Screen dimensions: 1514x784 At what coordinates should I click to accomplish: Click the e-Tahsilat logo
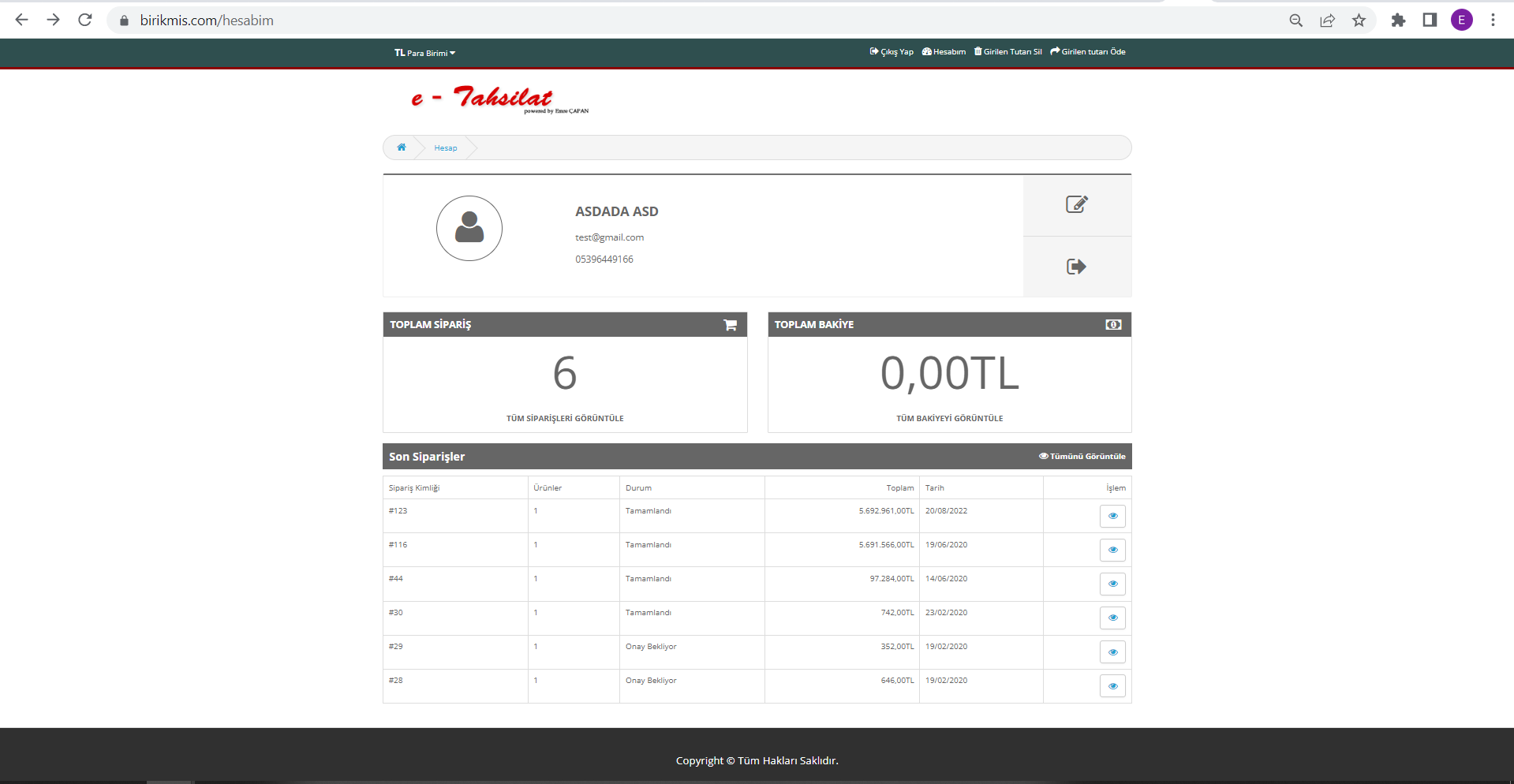click(x=499, y=99)
